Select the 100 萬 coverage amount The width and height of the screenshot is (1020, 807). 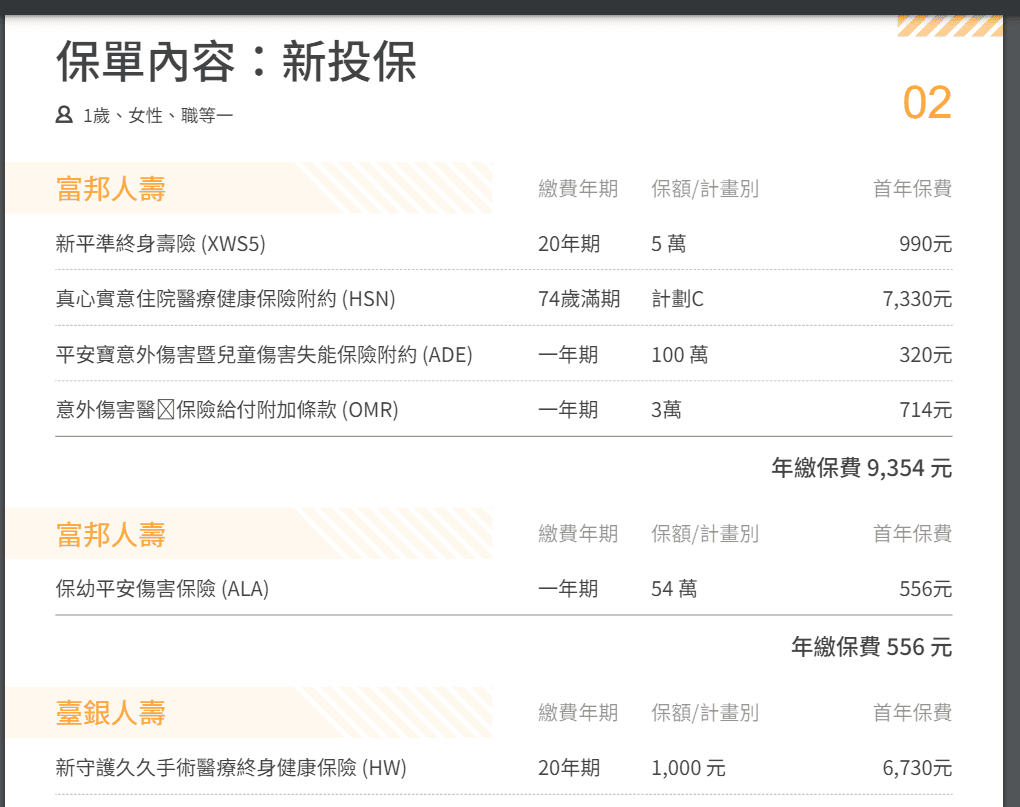680,355
